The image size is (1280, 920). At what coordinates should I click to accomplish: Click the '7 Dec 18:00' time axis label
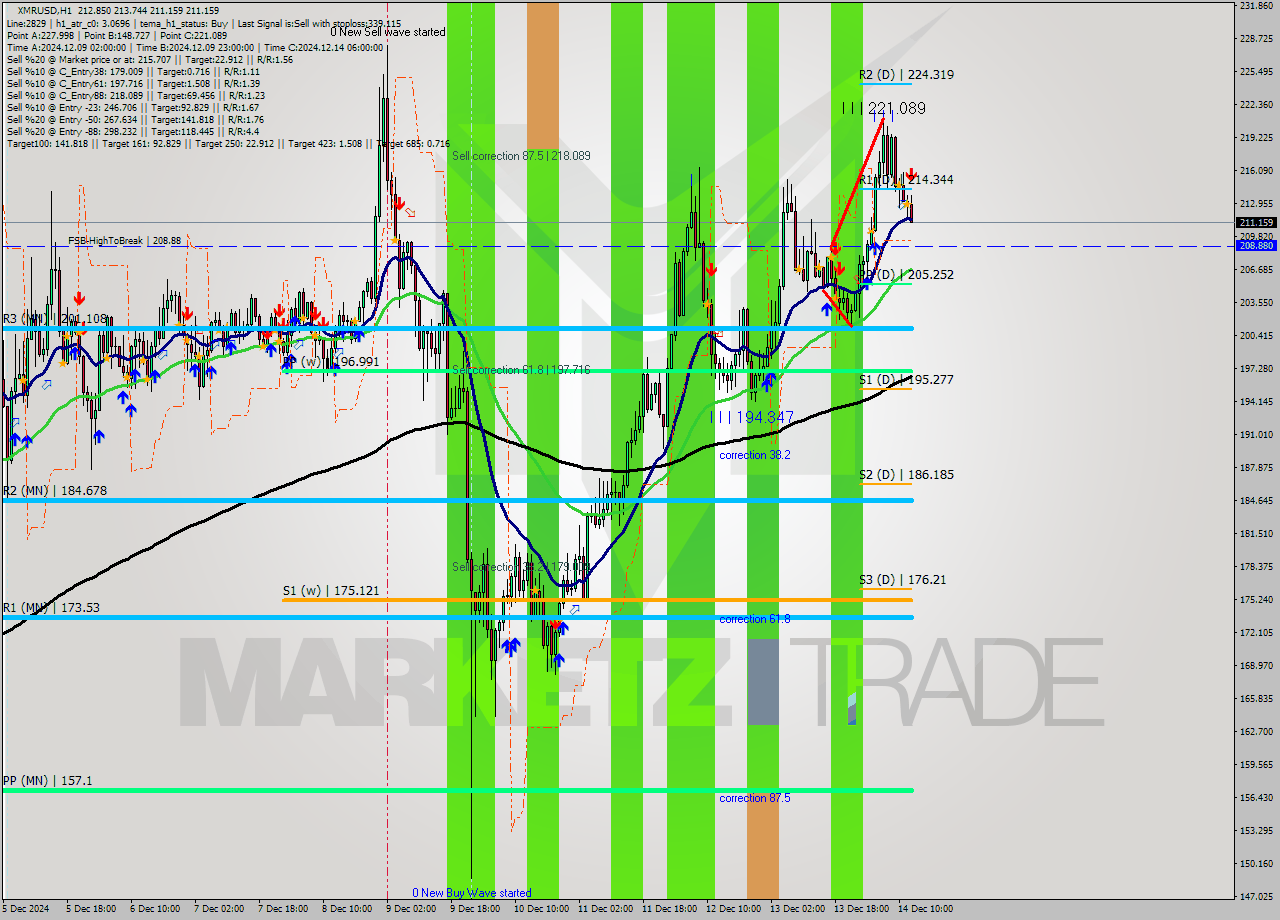pyautogui.click(x=283, y=909)
